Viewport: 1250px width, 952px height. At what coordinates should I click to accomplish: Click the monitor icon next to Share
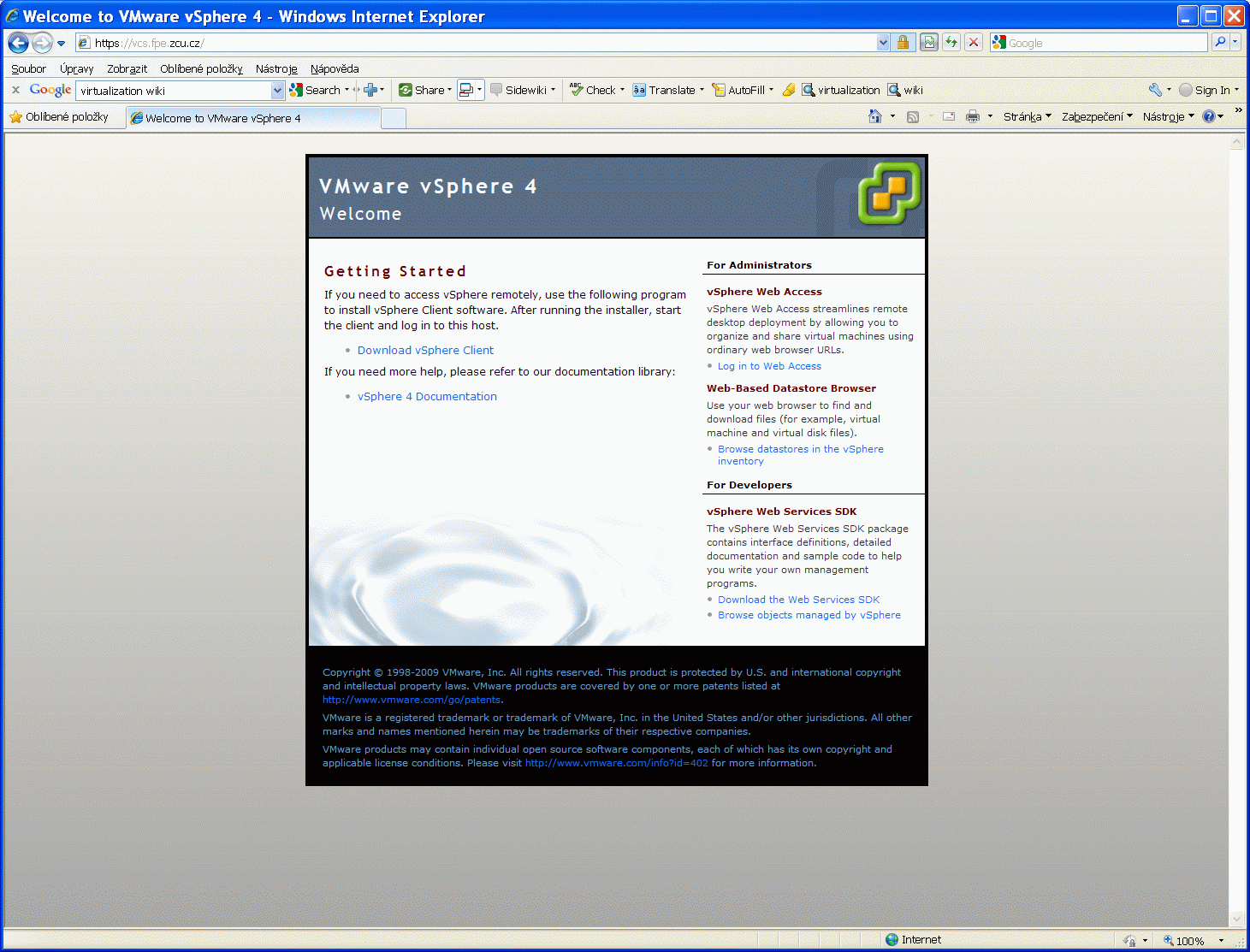pos(466,90)
